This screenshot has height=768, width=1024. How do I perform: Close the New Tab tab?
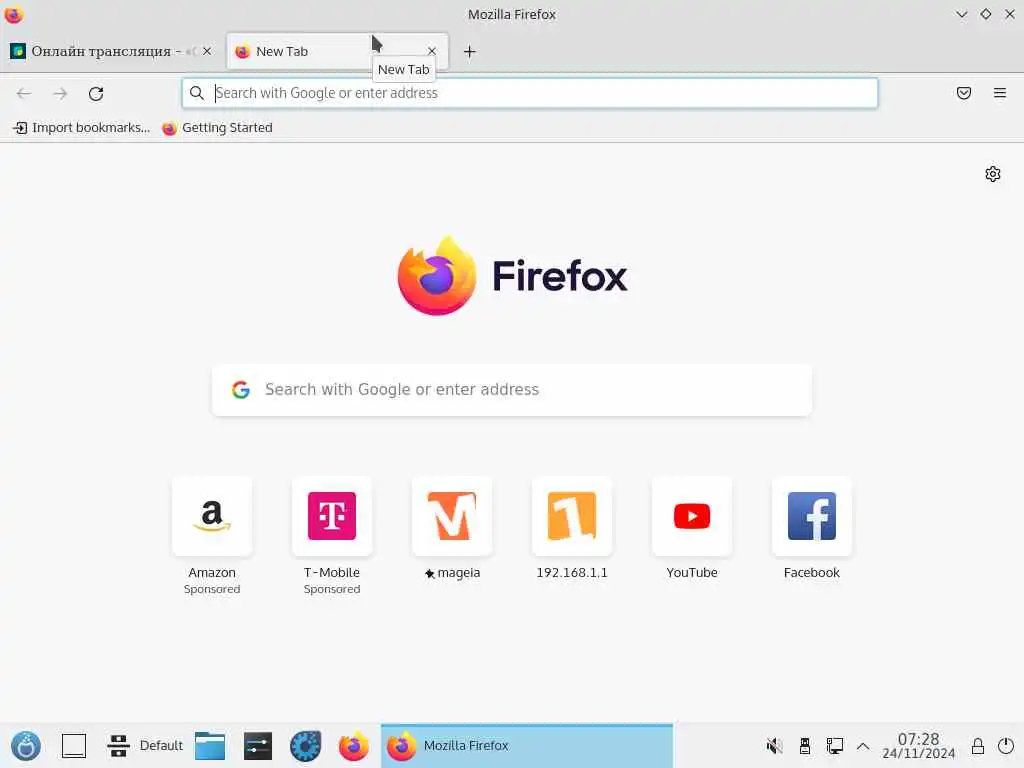point(432,51)
